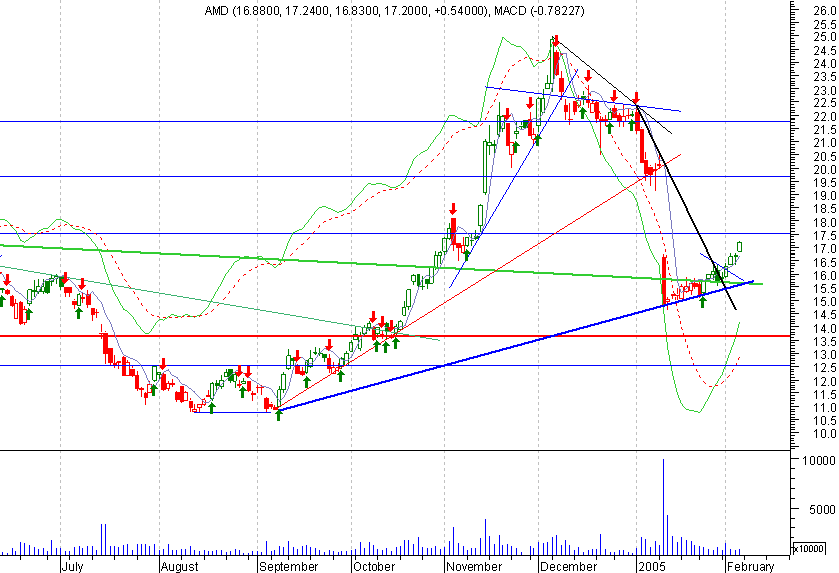Click the 22.0 price axis label
Screen dimensions: 839x573
click(825, 117)
